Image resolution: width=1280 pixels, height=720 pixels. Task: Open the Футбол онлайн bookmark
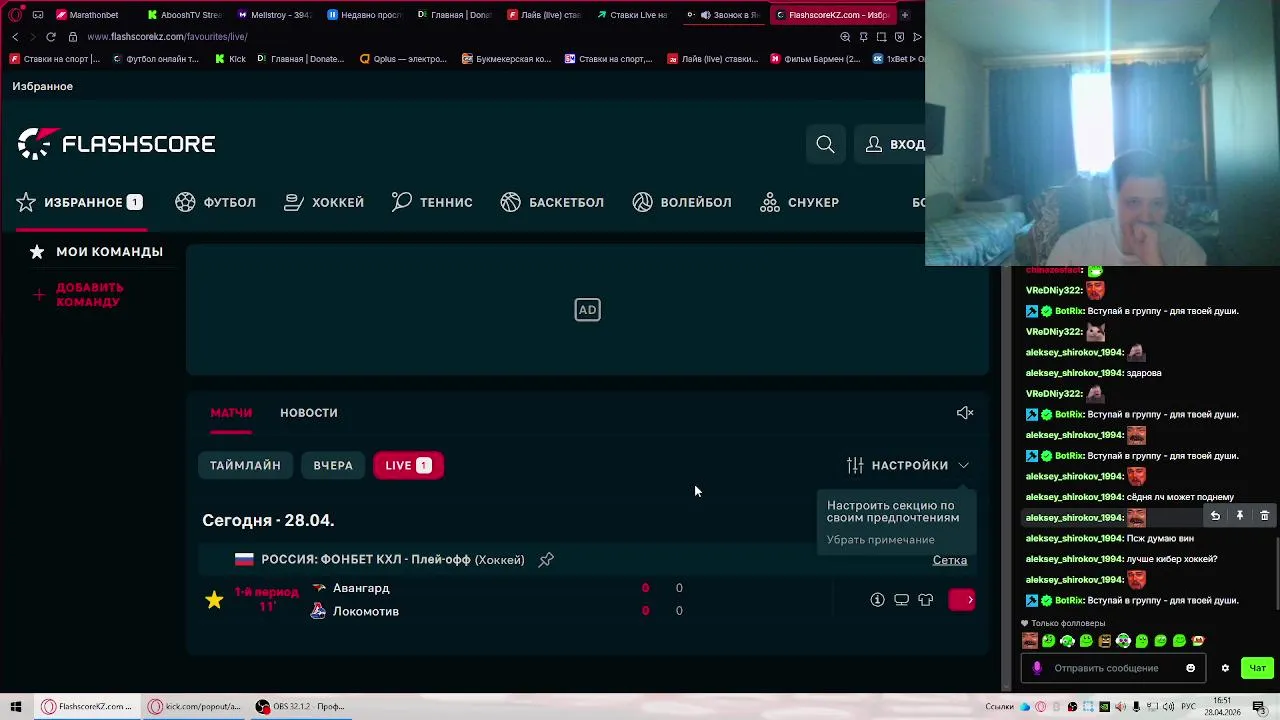click(x=155, y=59)
